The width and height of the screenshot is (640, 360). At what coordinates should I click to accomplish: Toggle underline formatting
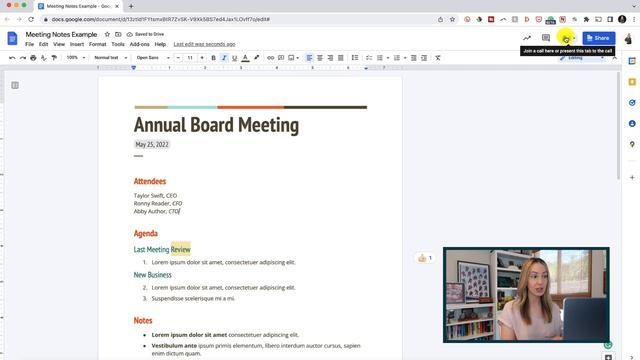[x=234, y=58]
